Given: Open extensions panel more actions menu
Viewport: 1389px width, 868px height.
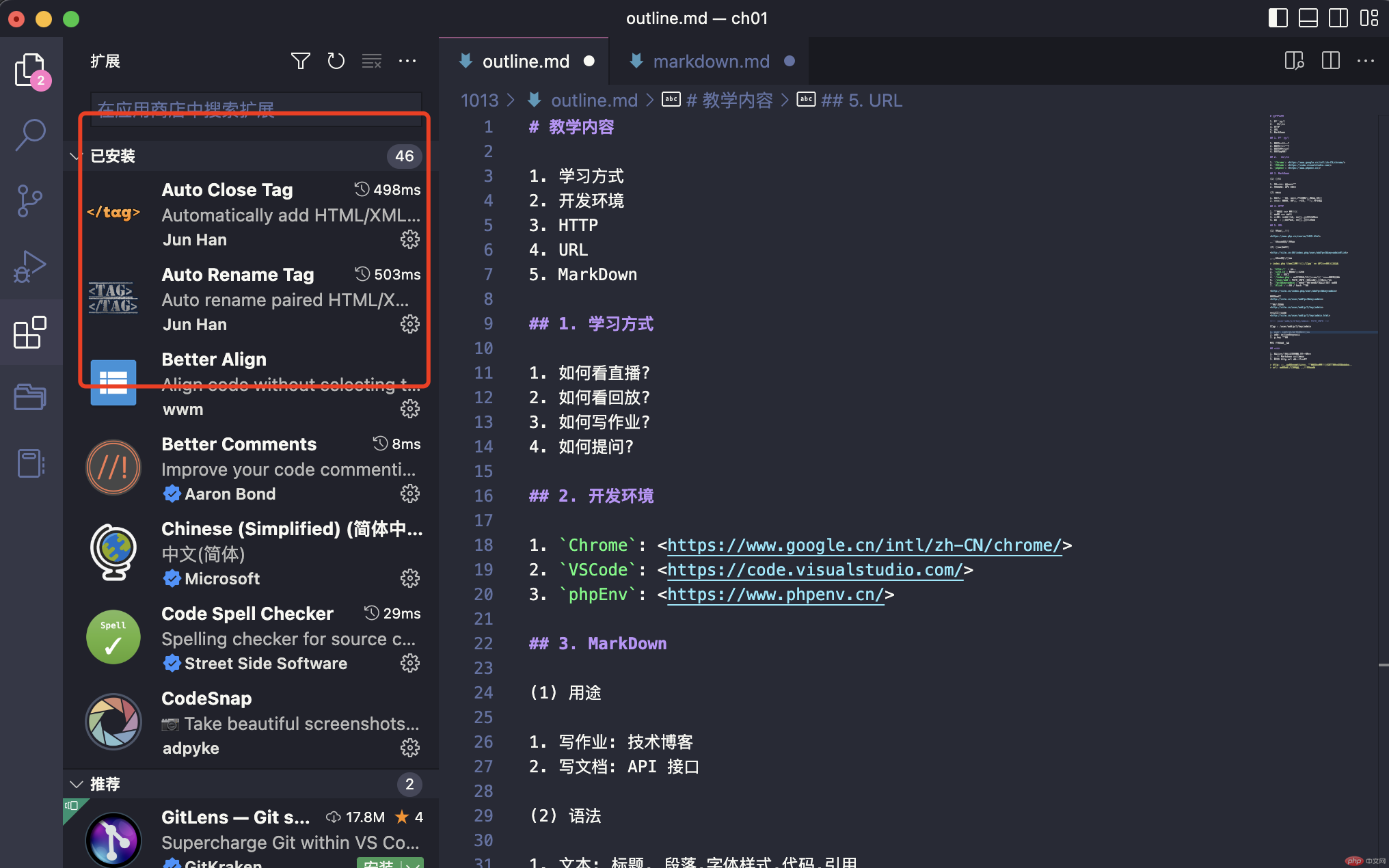Looking at the screenshot, I should pos(407,61).
